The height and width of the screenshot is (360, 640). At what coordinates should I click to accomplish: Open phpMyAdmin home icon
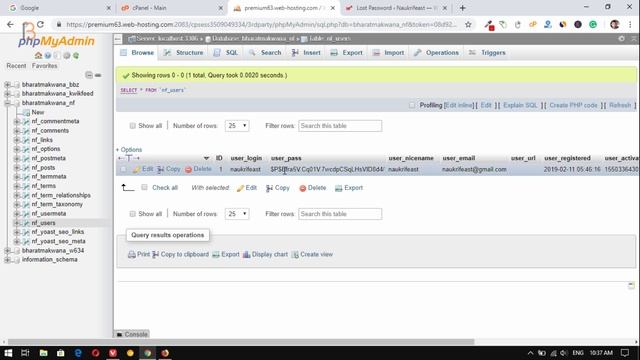click(x=38, y=56)
